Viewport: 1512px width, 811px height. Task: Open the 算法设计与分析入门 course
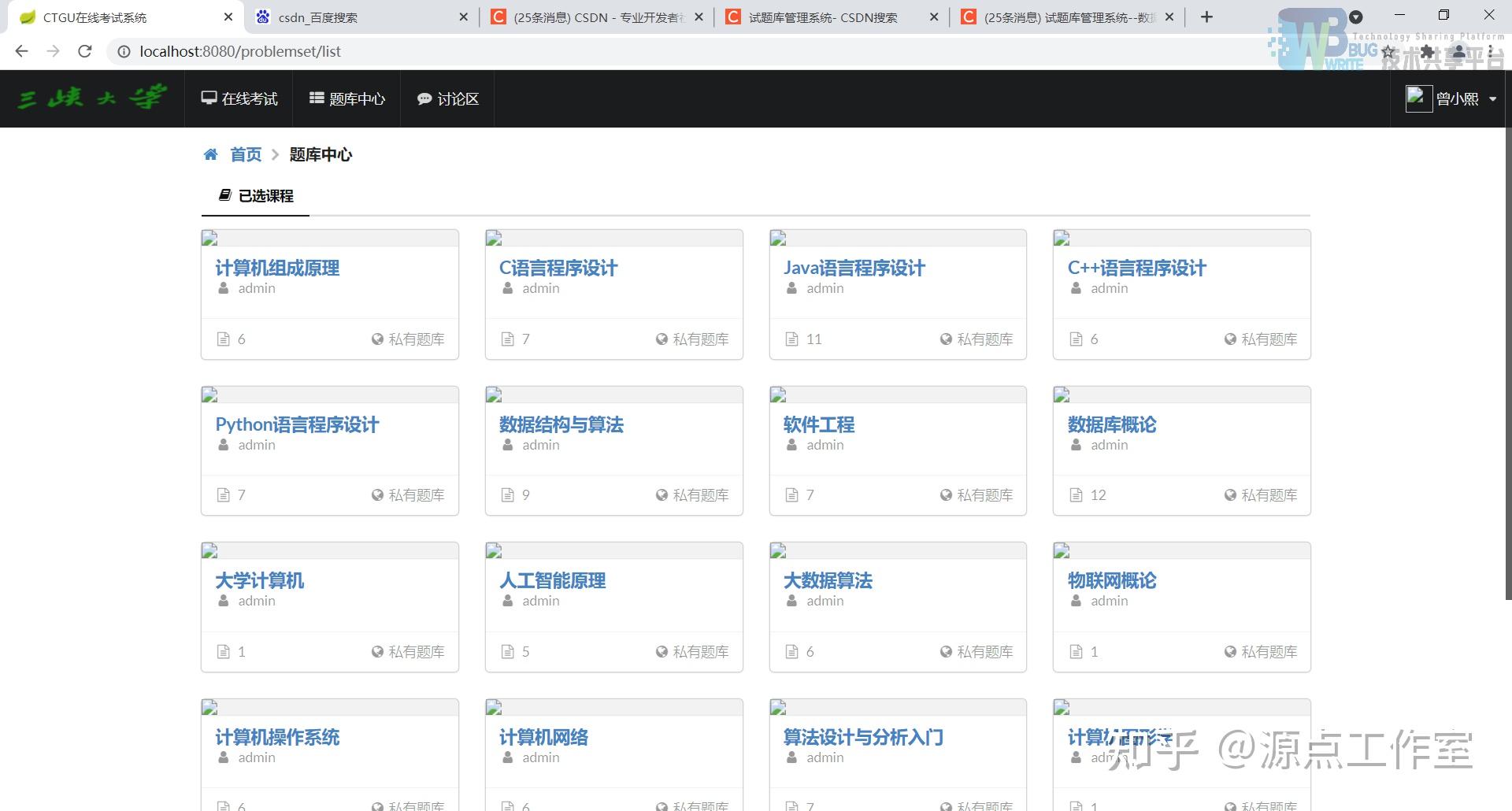863,737
